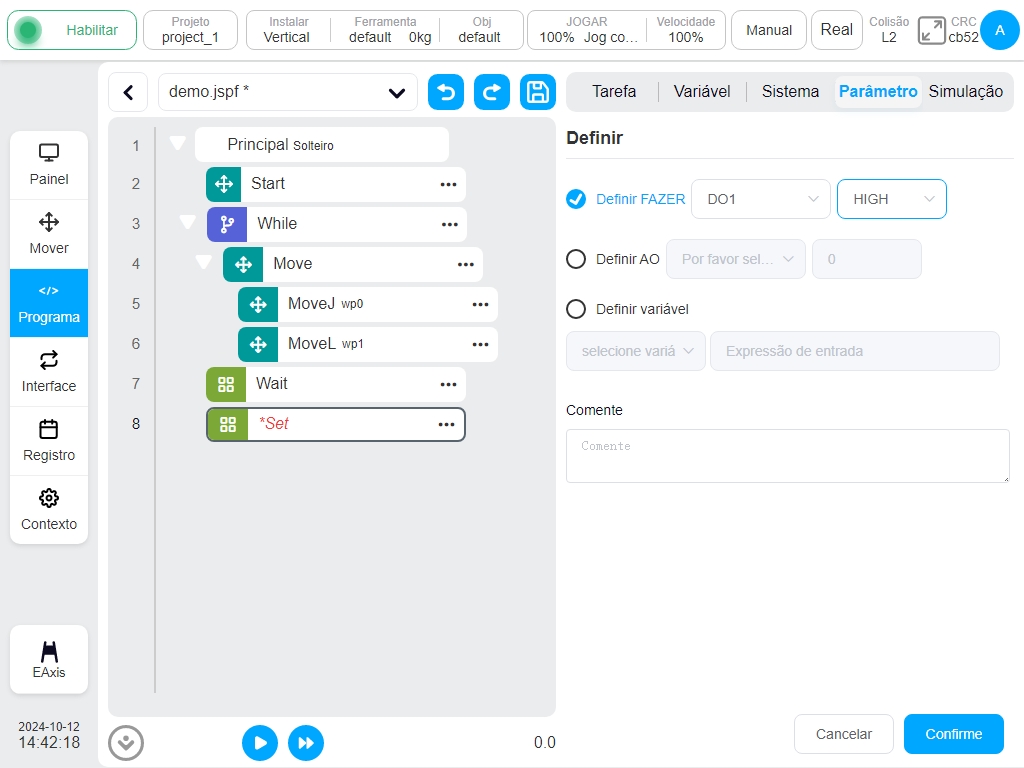Open the 'Por favor sel...' AO dropdown
Image resolution: width=1024 pixels, height=768 pixels.
(736, 259)
